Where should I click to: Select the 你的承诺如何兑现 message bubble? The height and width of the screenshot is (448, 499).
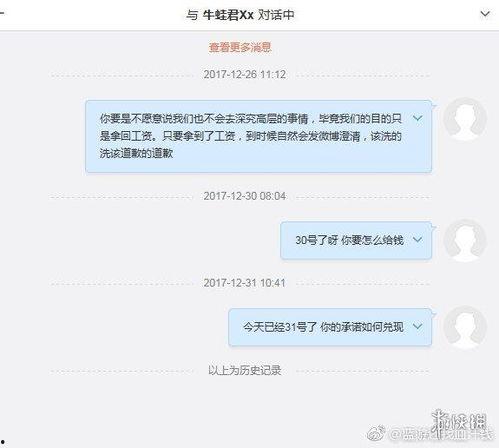(330, 327)
